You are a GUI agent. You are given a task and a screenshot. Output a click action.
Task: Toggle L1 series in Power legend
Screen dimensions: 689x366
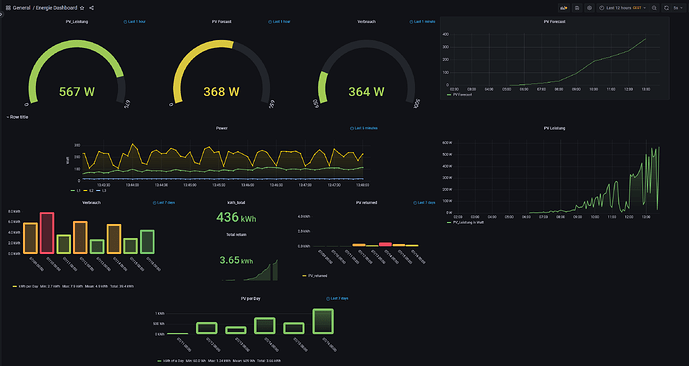(x=75, y=190)
